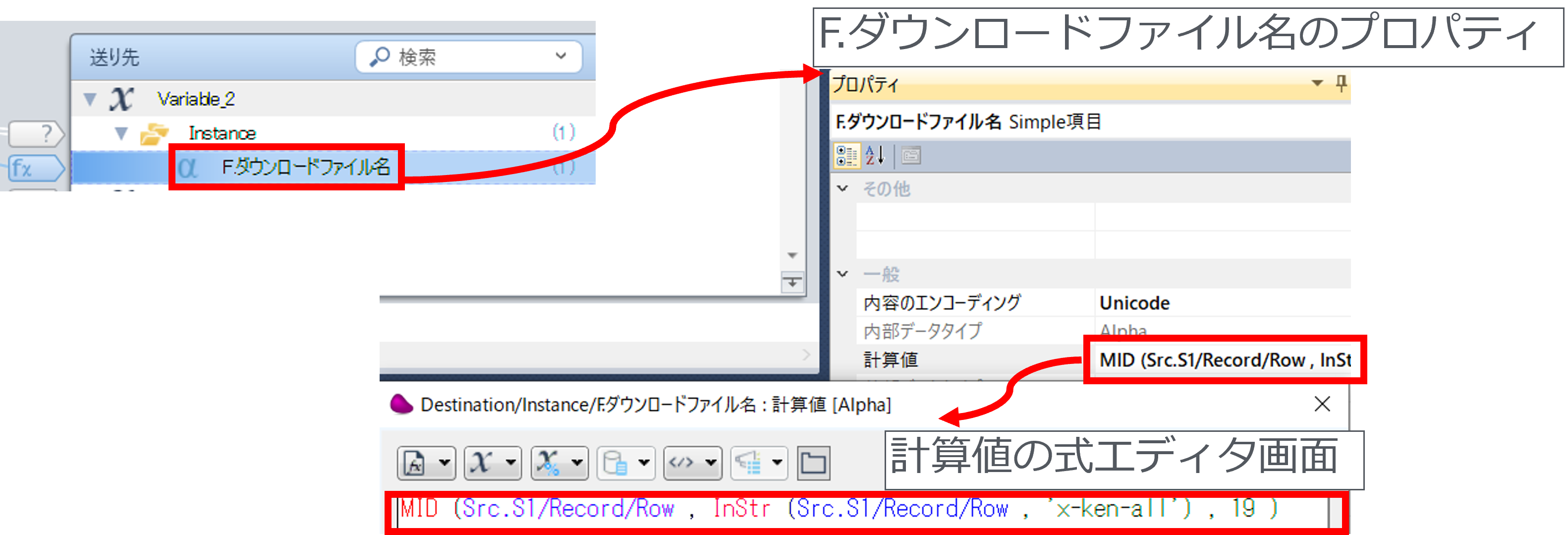Click the horizontal scrollbar right arrow

(806, 355)
